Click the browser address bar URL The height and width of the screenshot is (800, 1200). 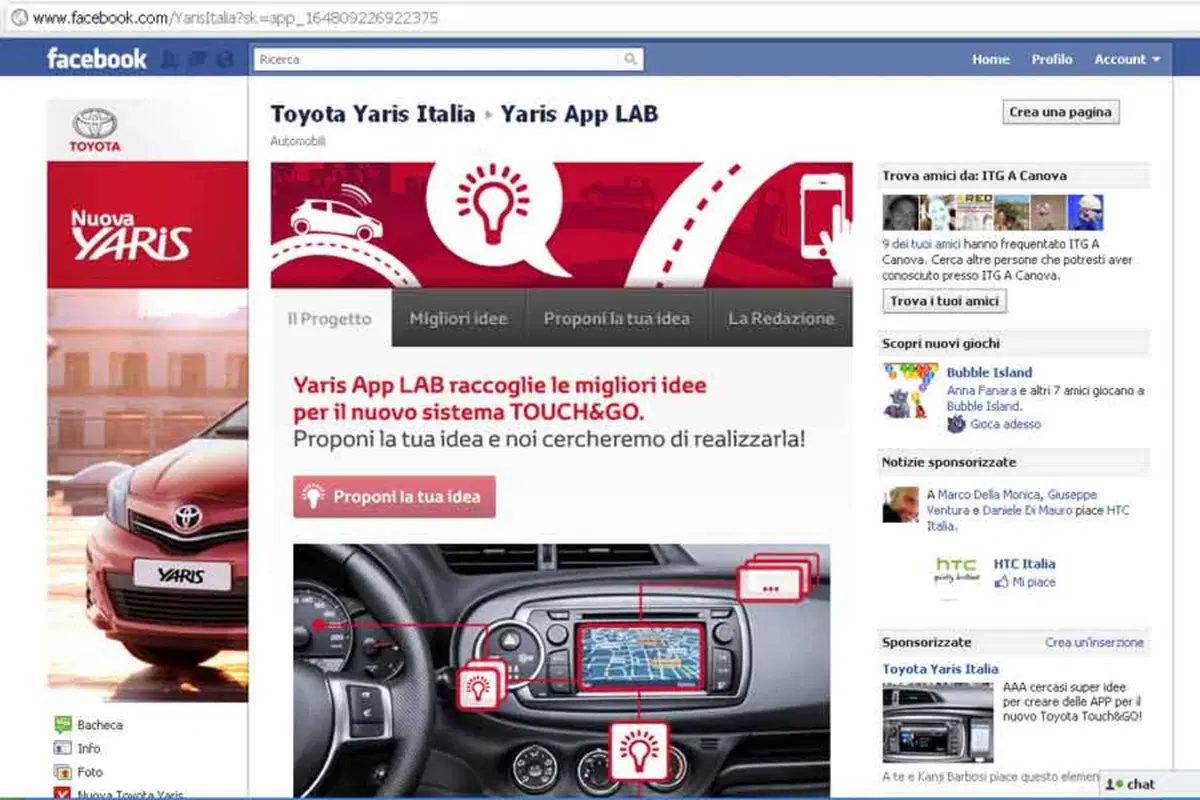[x=236, y=18]
